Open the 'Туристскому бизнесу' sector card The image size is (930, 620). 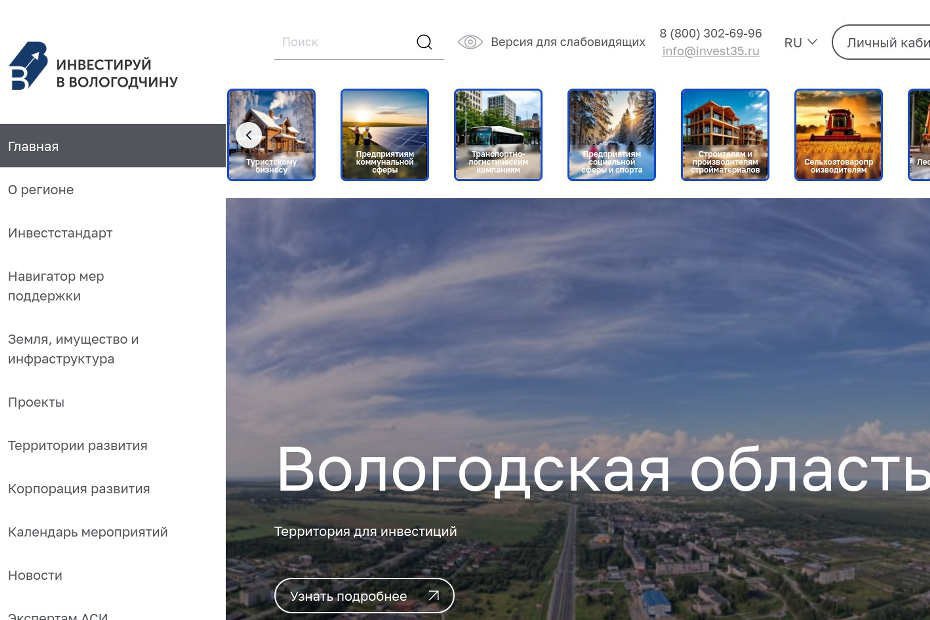271,134
